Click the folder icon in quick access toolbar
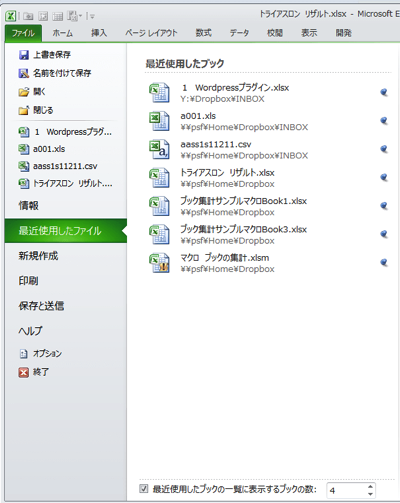The image size is (400, 503). [x=29, y=16]
